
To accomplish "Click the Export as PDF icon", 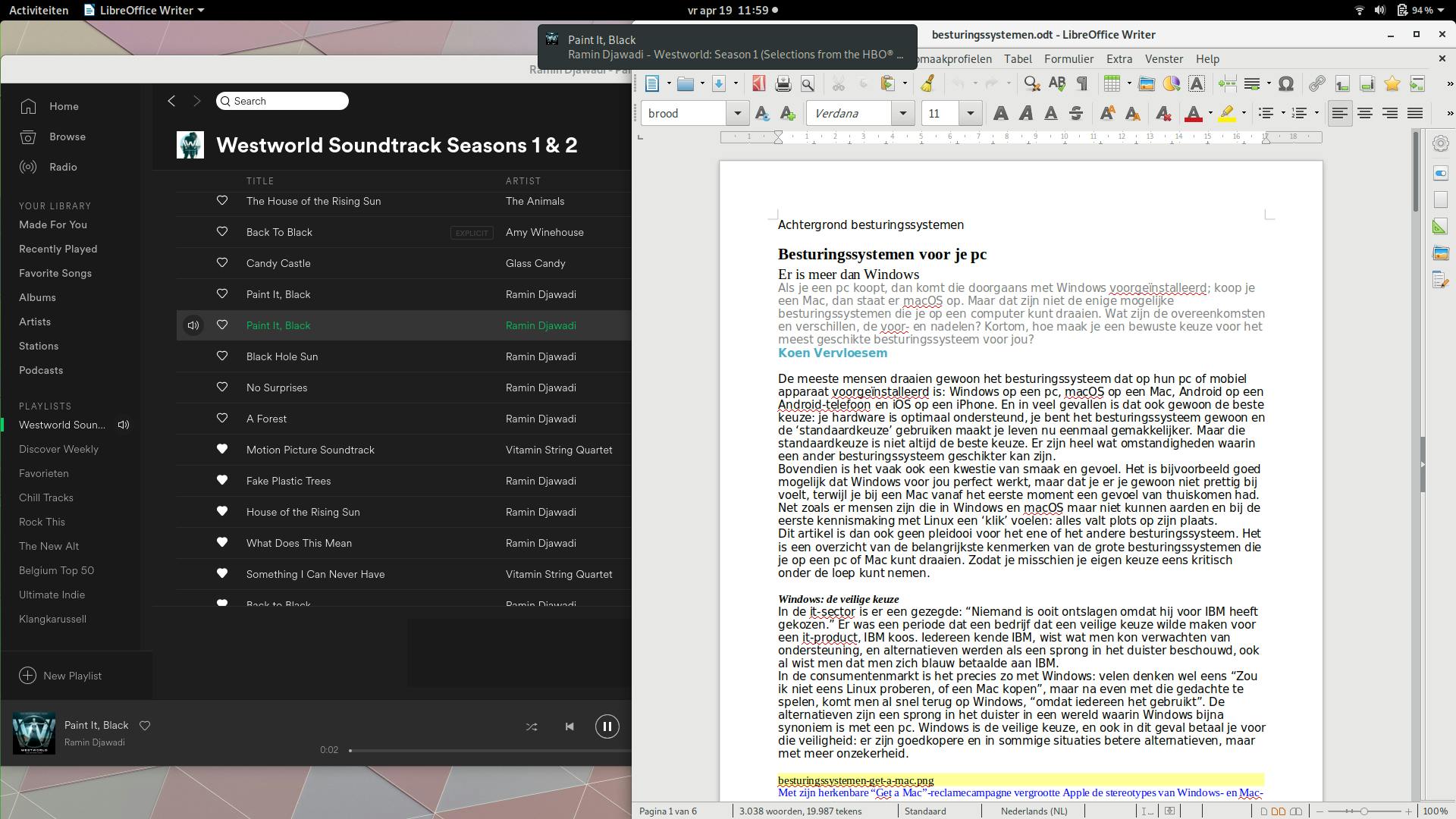I will 758,84.
